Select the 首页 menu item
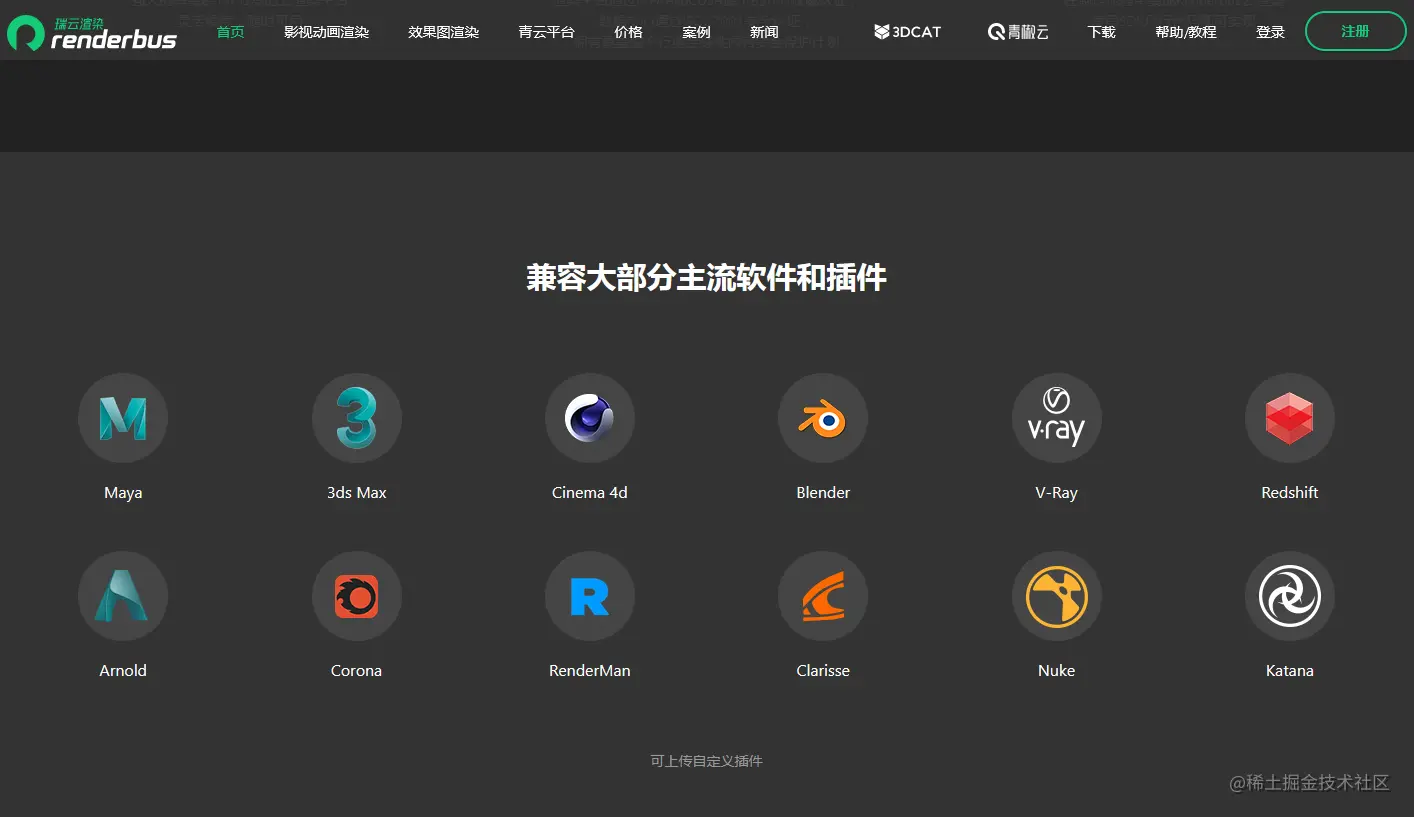 point(230,31)
